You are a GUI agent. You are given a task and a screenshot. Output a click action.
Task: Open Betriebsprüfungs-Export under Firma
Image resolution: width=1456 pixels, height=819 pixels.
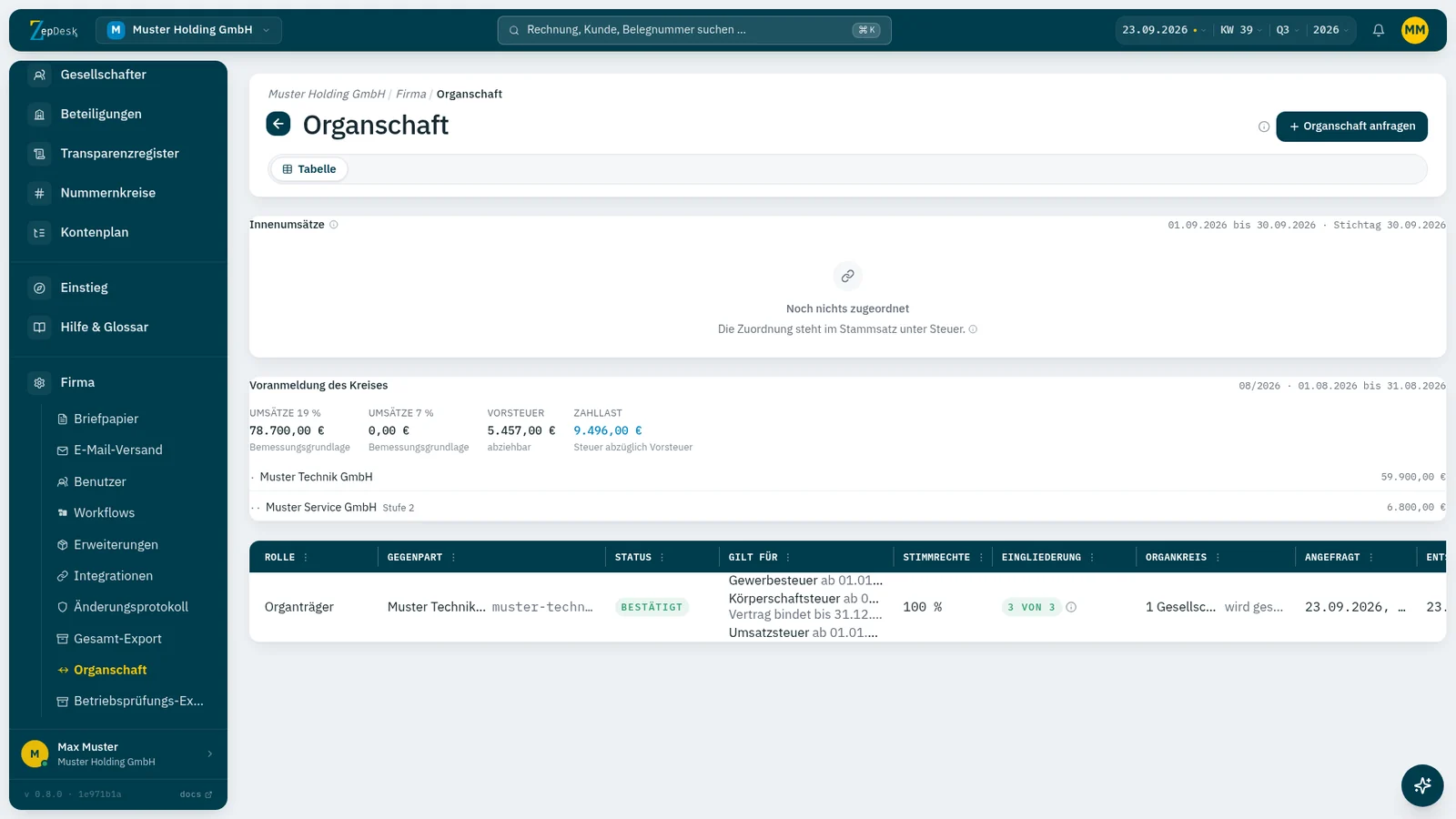click(130, 701)
